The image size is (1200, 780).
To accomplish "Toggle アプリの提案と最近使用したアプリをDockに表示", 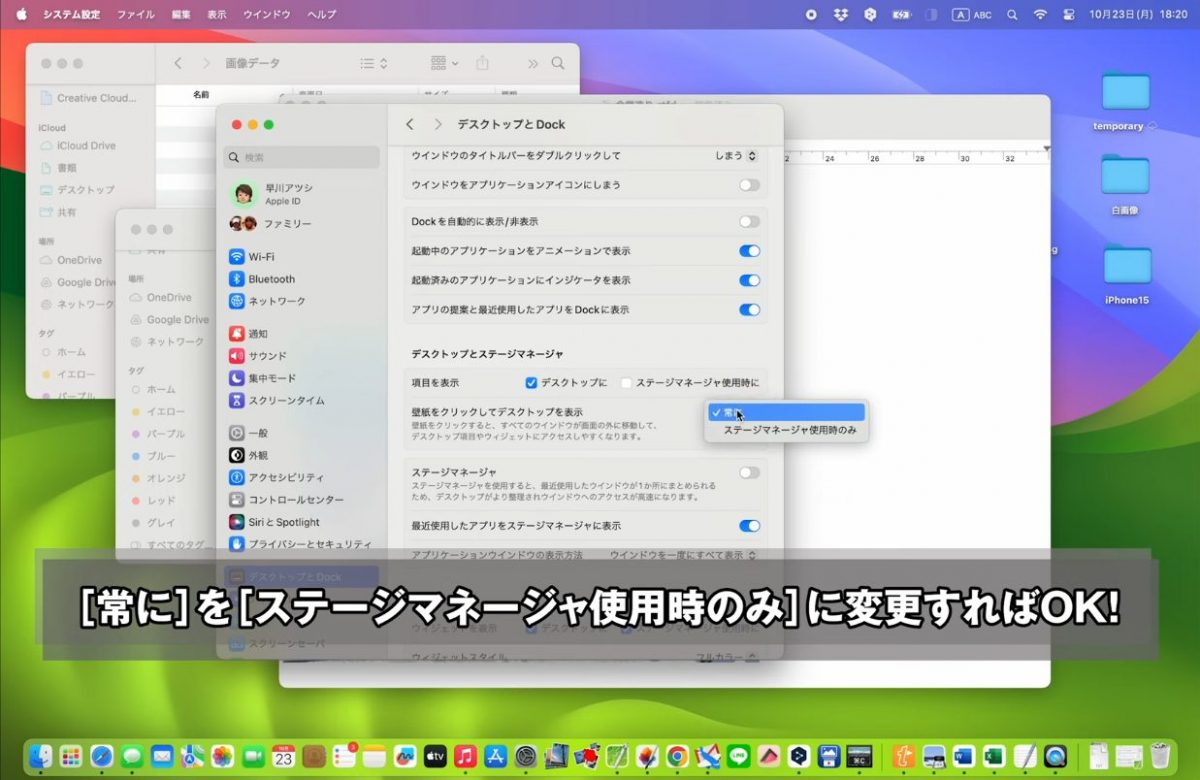I will coord(749,310).
